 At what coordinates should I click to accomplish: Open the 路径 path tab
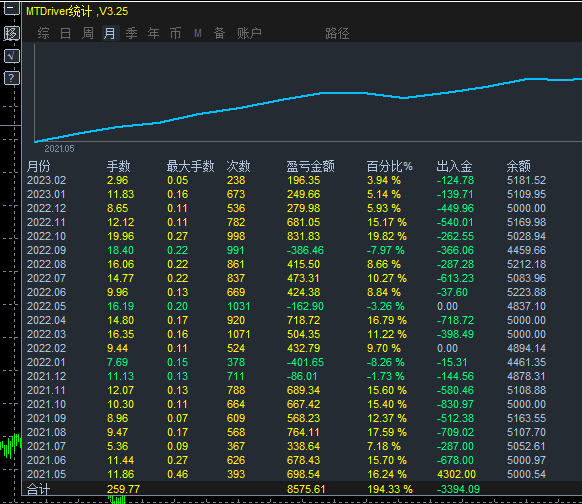(x=337, y=33)
